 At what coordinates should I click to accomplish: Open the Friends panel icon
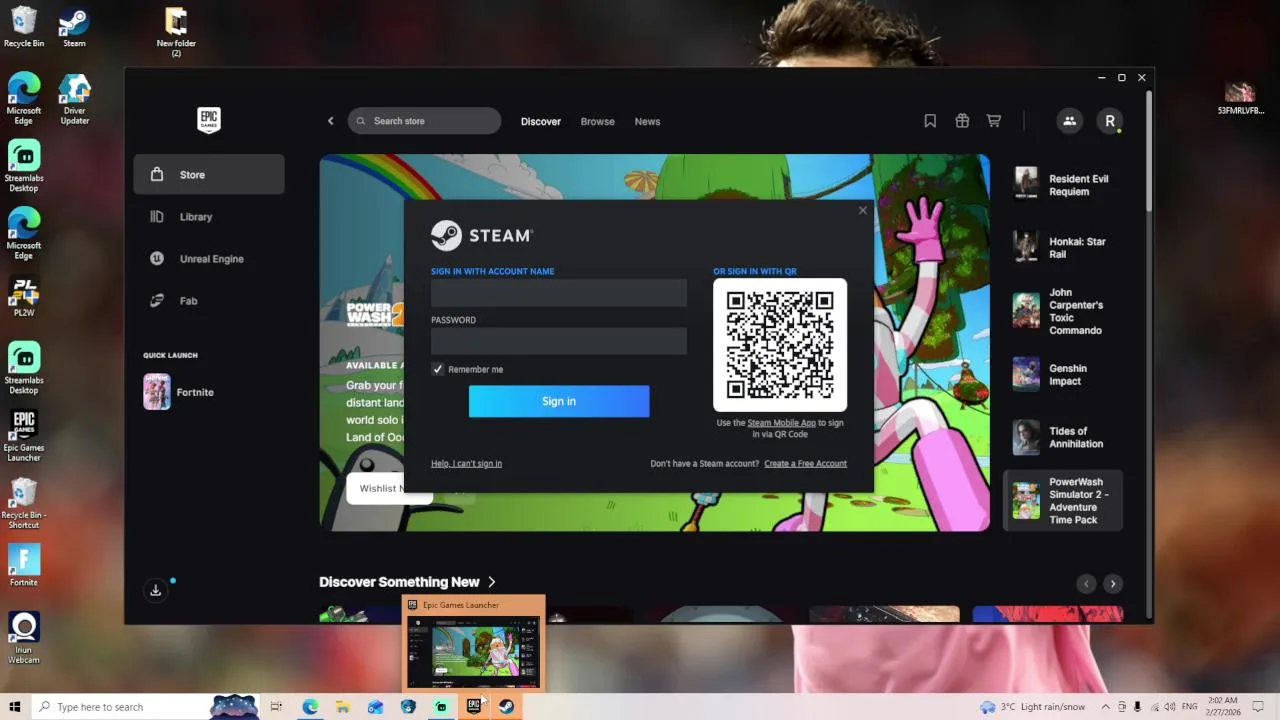point(1069,121)
